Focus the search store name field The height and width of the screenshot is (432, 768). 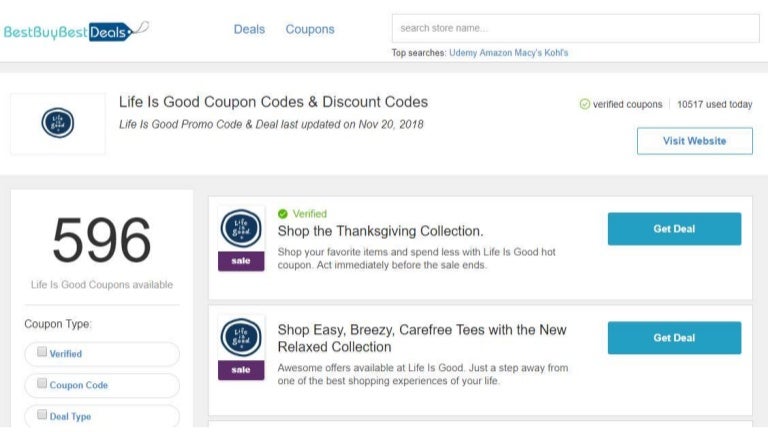point(576,28)
